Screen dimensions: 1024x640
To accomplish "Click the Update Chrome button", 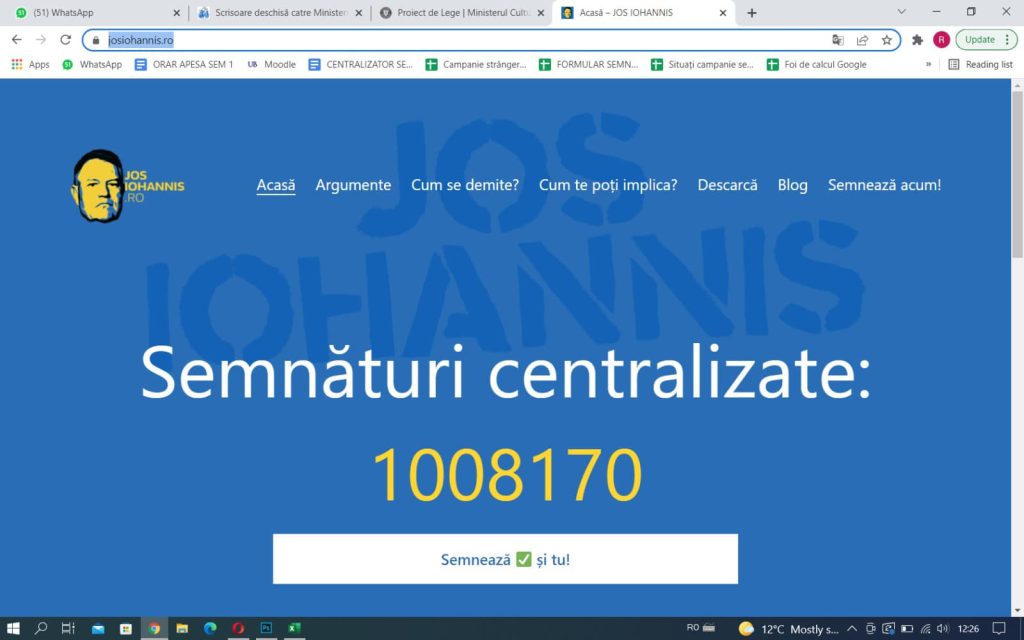I will pyautogui.click(x=986, y=40).
